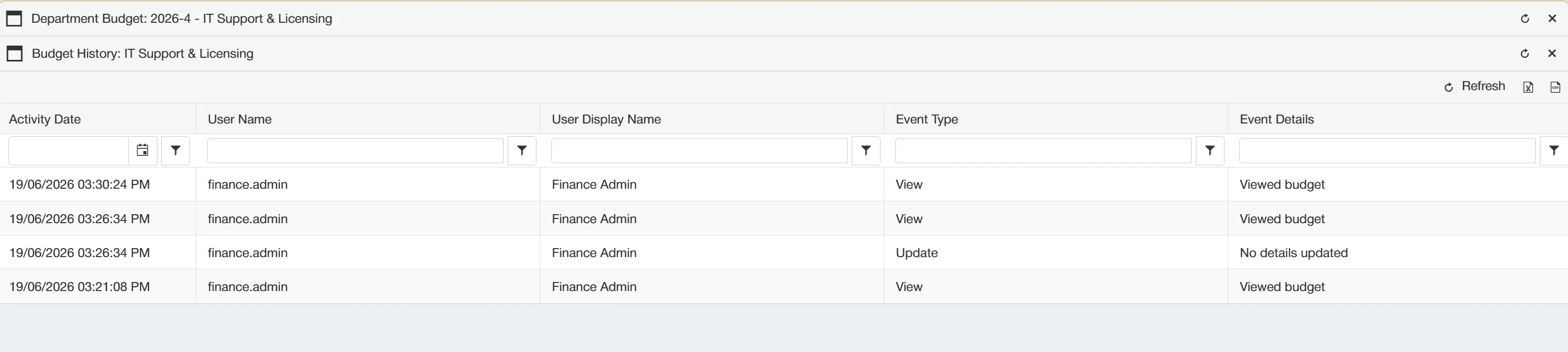
Task: Open the Event Type filter options
Action: pos(1210,151)
